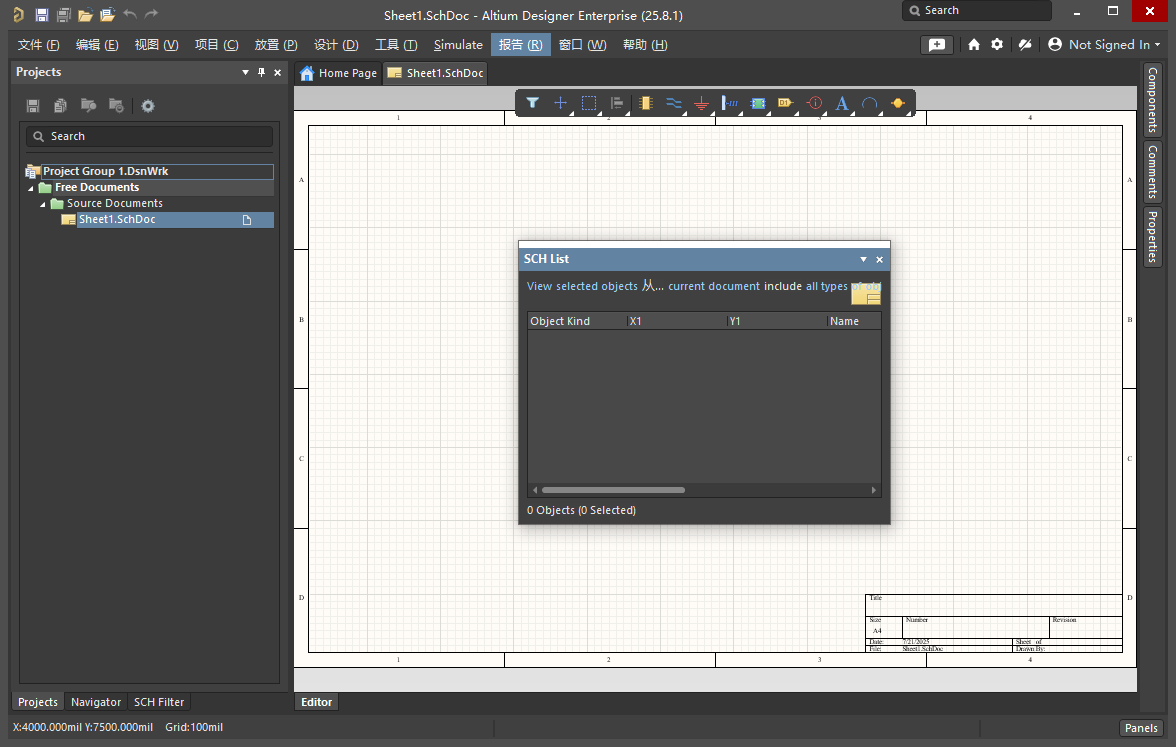Select the text string tool
The height and width of the screenshot is (747, 1176).
click(x=842, y=103)
